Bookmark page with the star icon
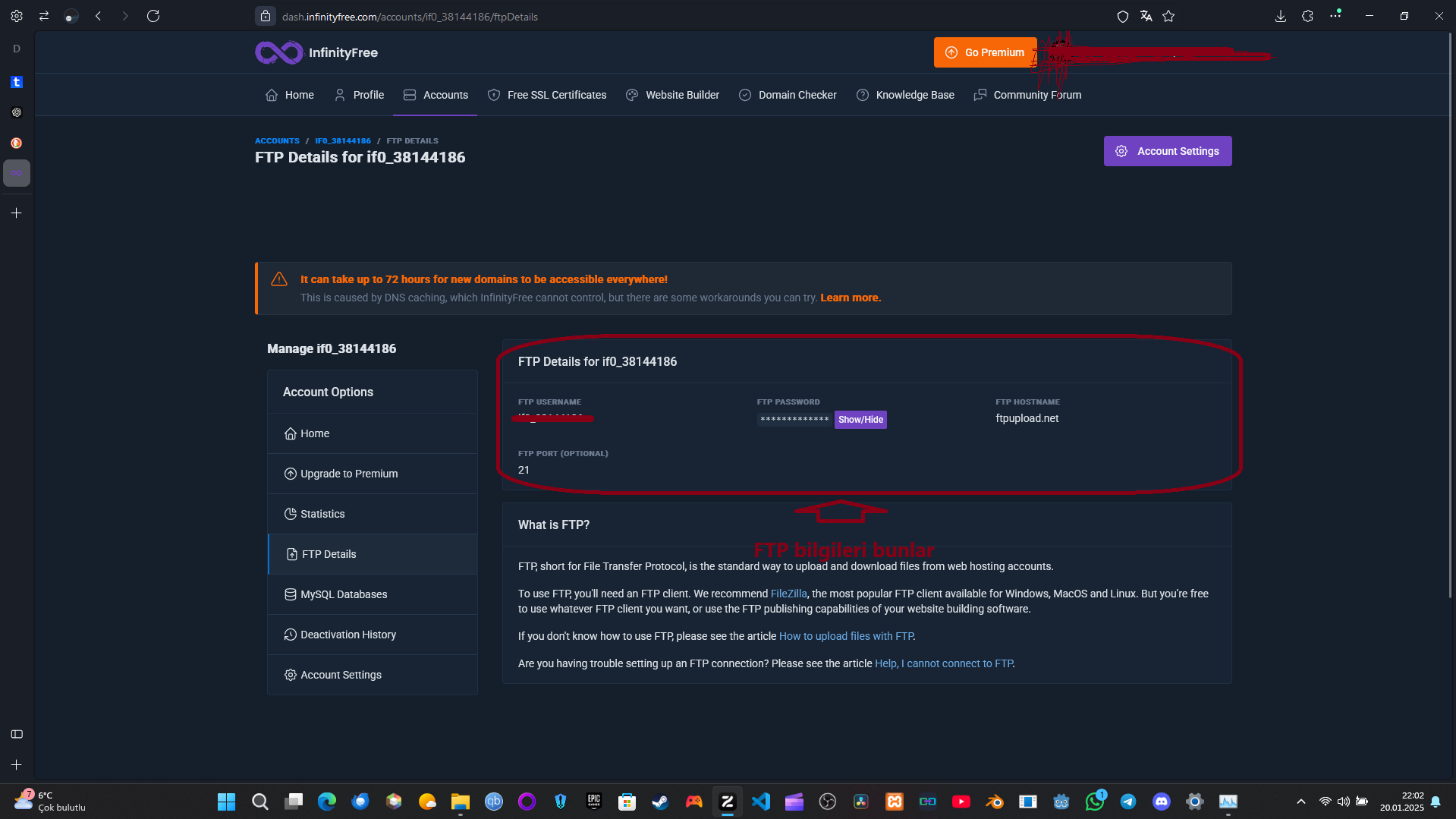Screen dimensions: 1456x819 point(1168,16)
